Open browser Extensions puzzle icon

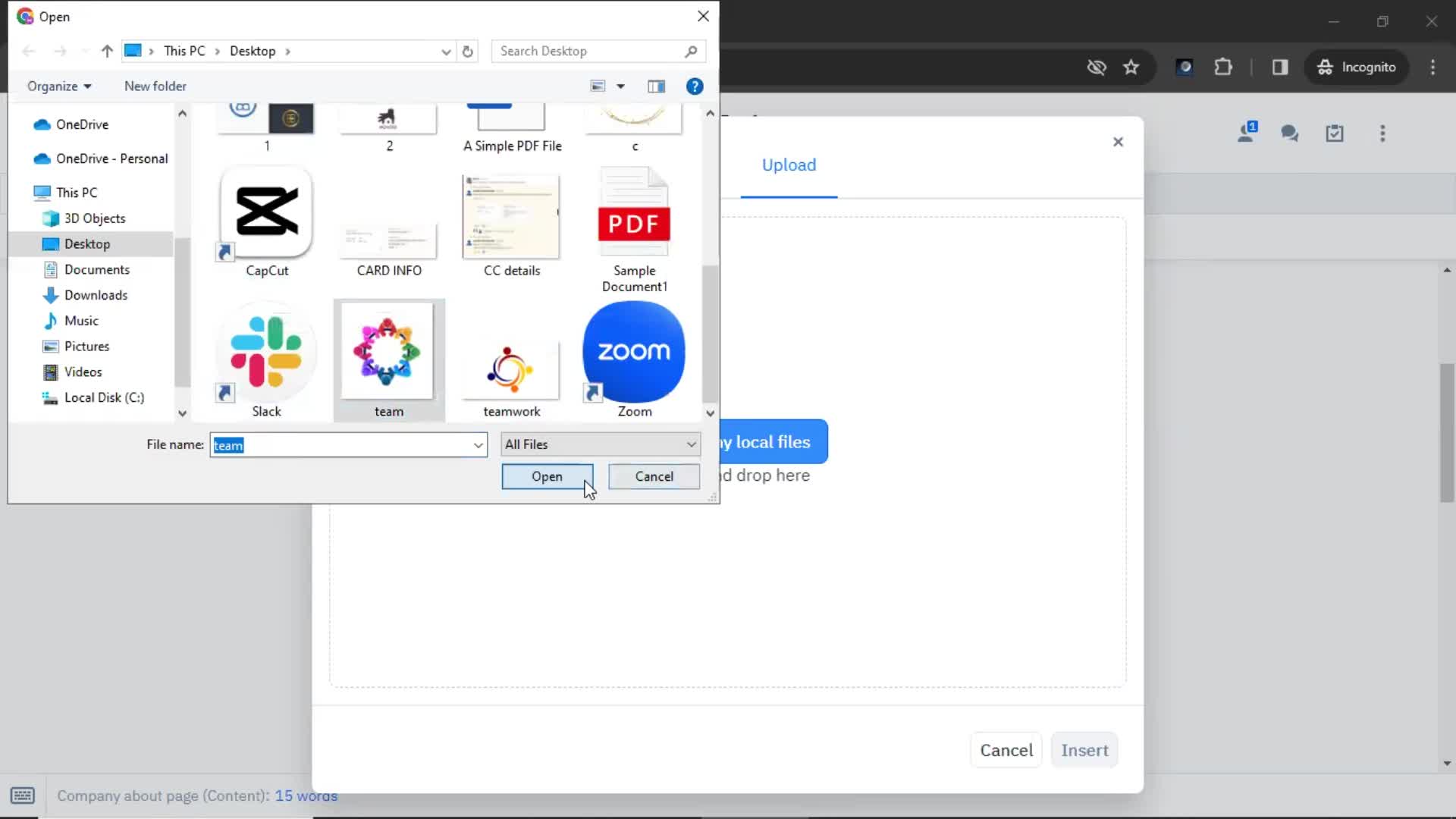pos(1223,67)
